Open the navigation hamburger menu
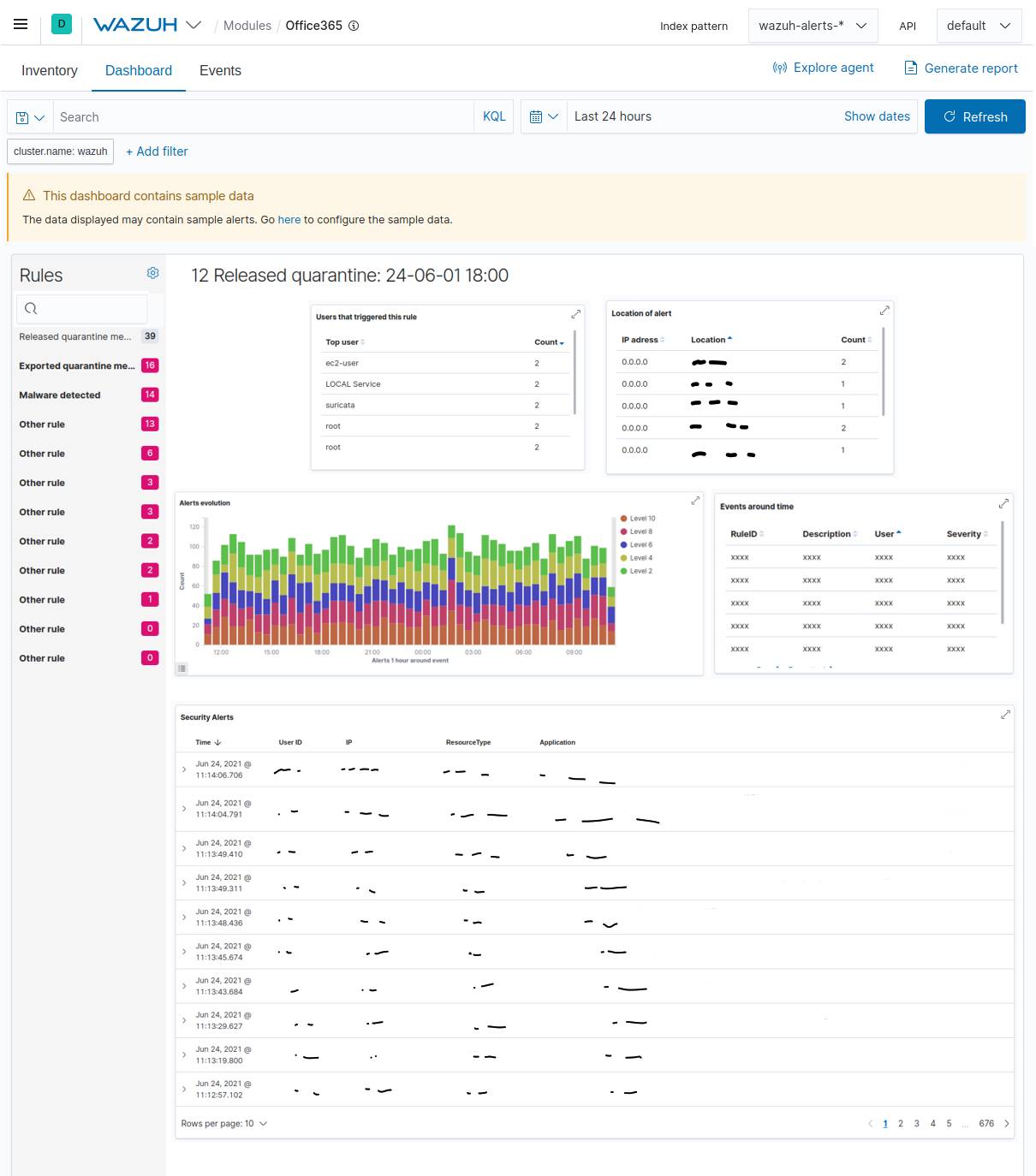Image resolution: width=1036 pixels, height=1176 pixels. tap(21, 24)
